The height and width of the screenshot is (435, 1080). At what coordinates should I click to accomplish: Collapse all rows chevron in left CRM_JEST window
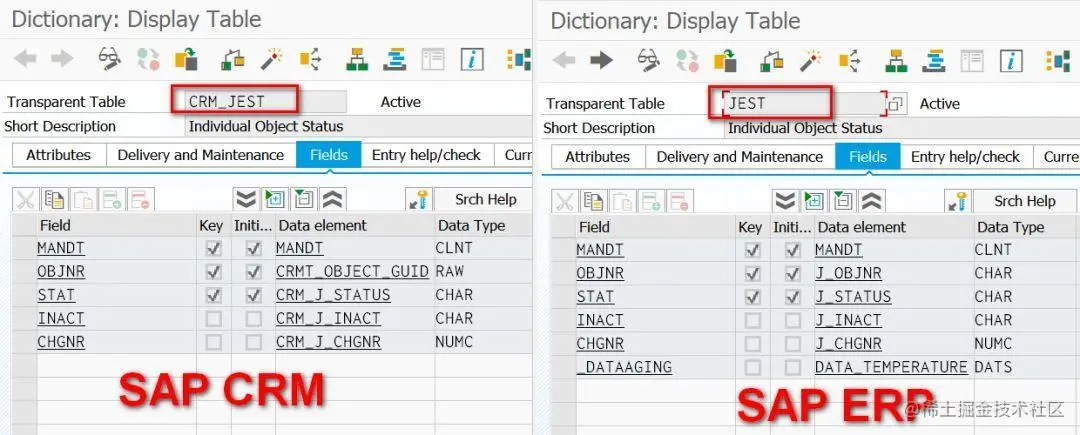pos(333,200)
